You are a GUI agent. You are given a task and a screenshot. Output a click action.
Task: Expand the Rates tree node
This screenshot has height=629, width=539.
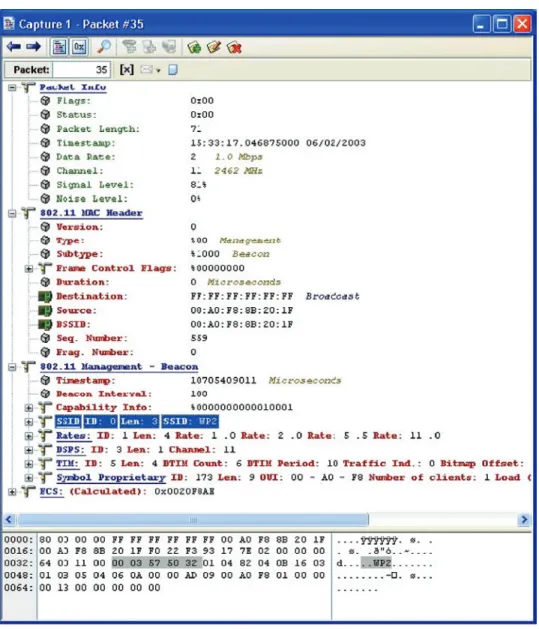tap(28, 436)
